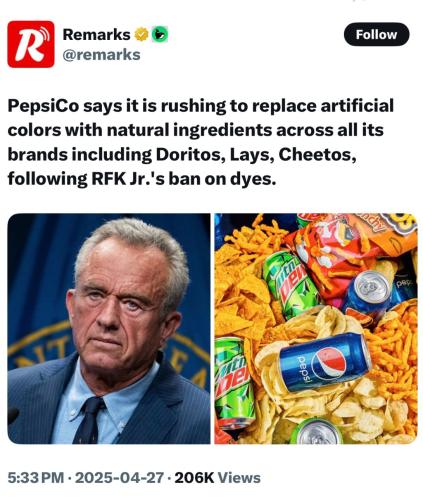423x500 pixels.
Task: Open the Remarks profile avatar
Action: click(31, 44)
